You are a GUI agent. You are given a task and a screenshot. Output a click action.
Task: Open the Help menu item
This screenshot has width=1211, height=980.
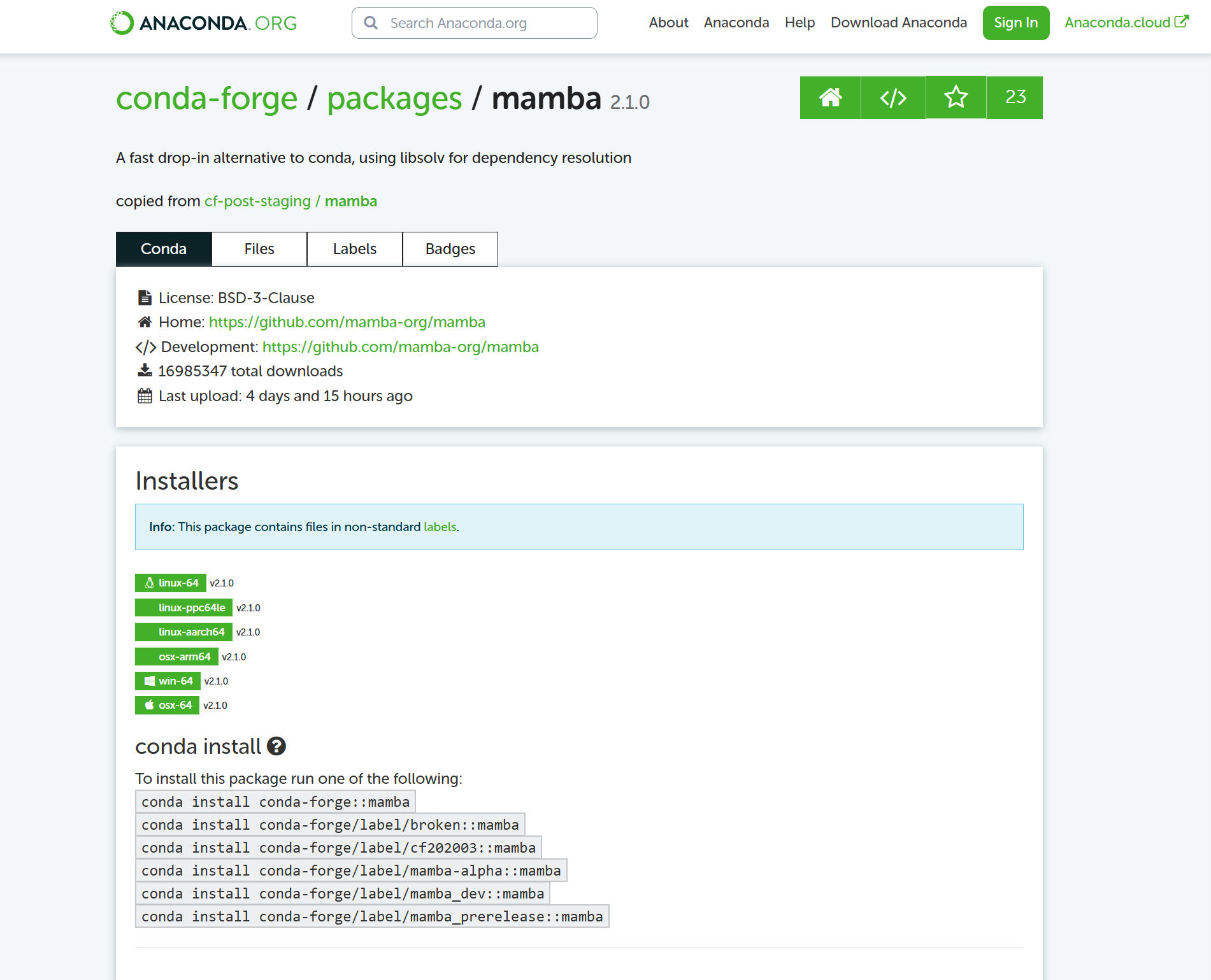799,22
